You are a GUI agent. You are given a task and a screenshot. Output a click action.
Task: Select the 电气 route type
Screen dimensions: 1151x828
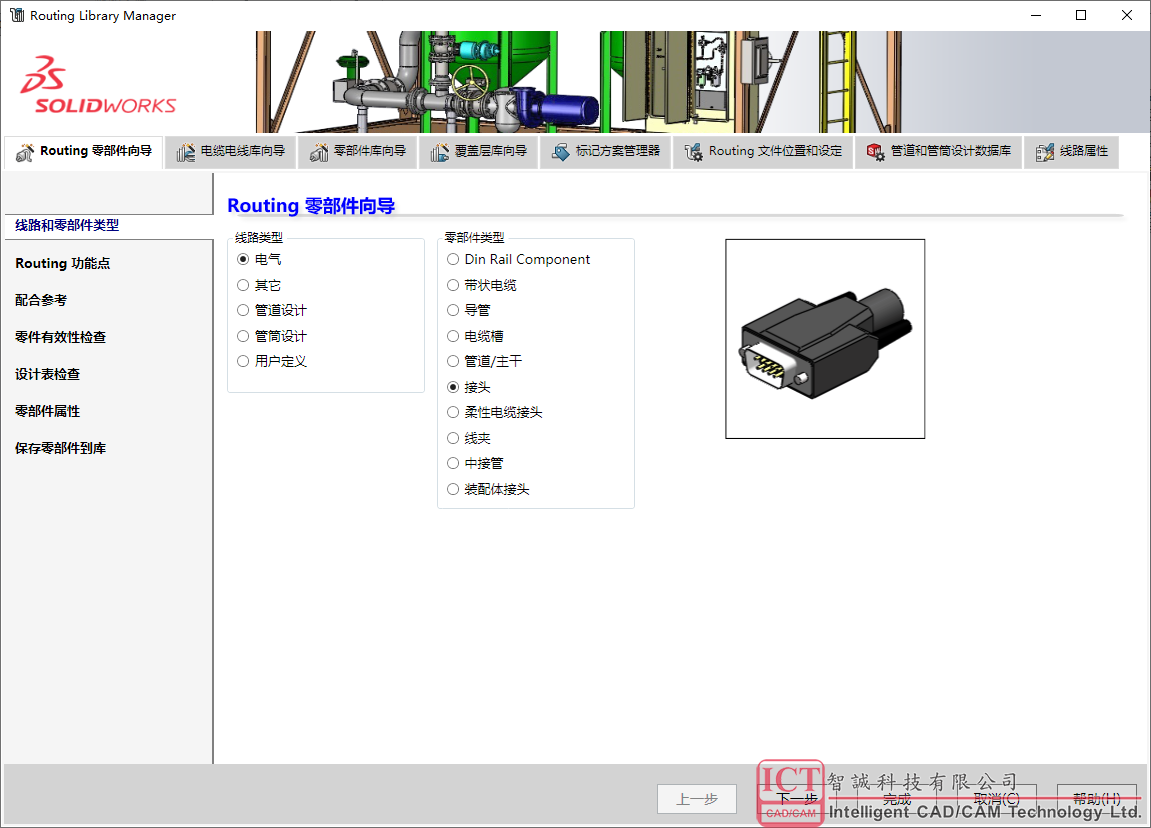coord(243,259)
